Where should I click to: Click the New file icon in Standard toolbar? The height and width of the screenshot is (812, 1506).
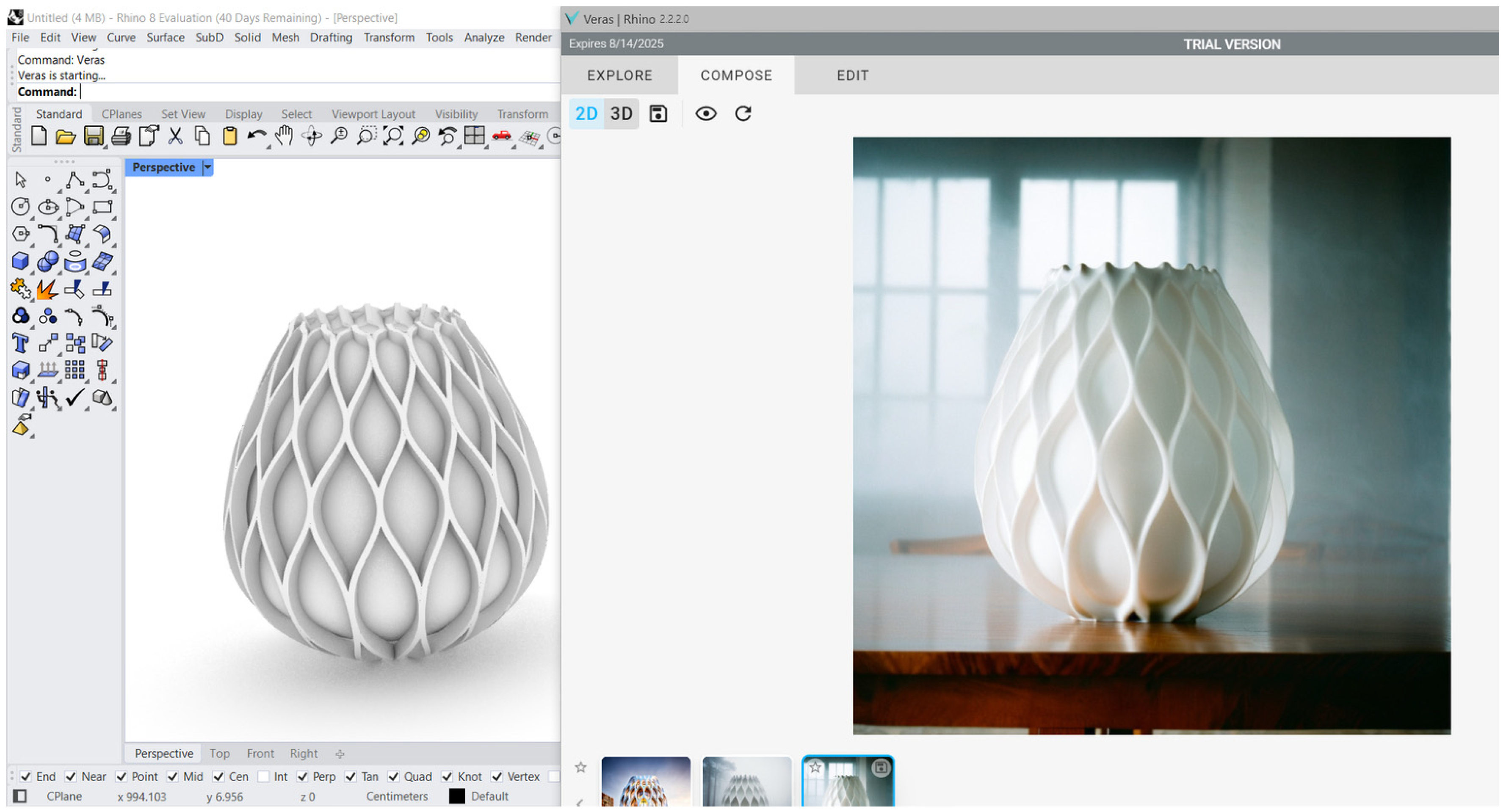point(39,136)
